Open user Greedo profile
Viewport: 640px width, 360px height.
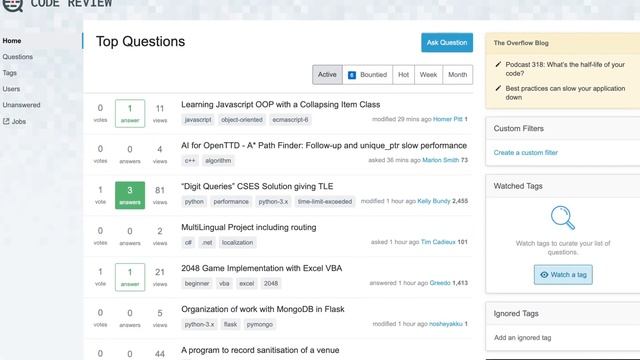440,283
